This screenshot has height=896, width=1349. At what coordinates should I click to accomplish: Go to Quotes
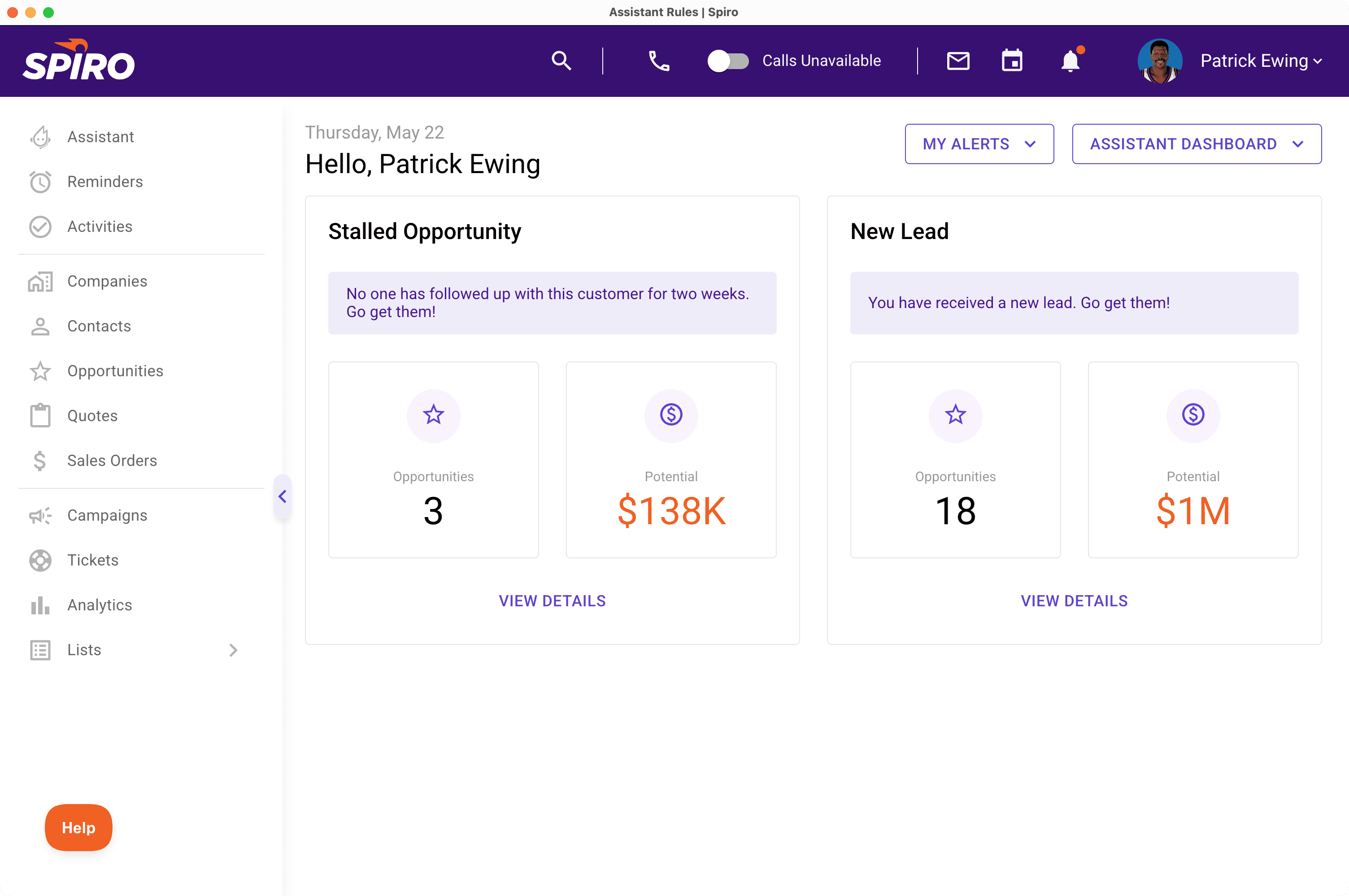coord(92,416)
